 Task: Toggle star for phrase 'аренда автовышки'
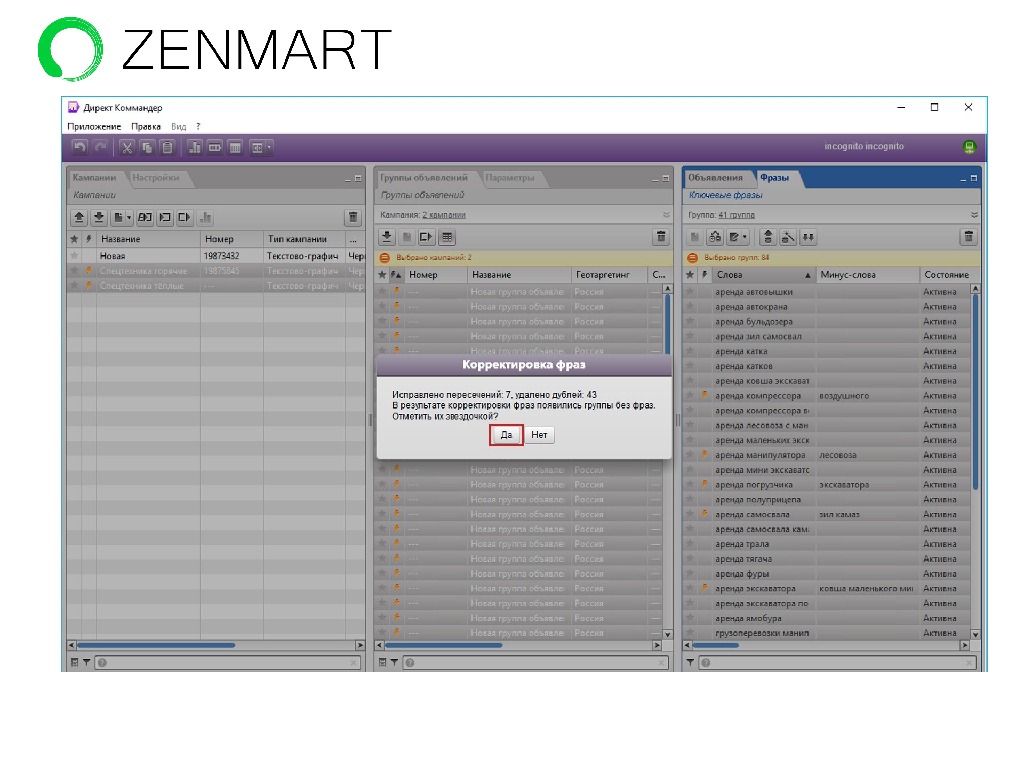690,292
